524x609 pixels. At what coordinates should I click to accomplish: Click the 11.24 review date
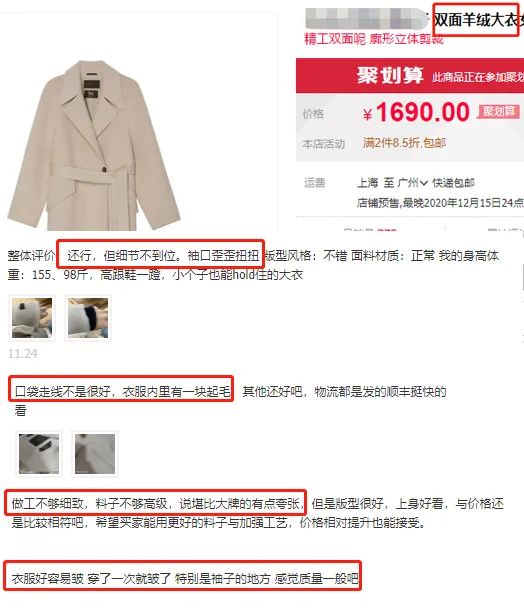(x=23, y=354)
